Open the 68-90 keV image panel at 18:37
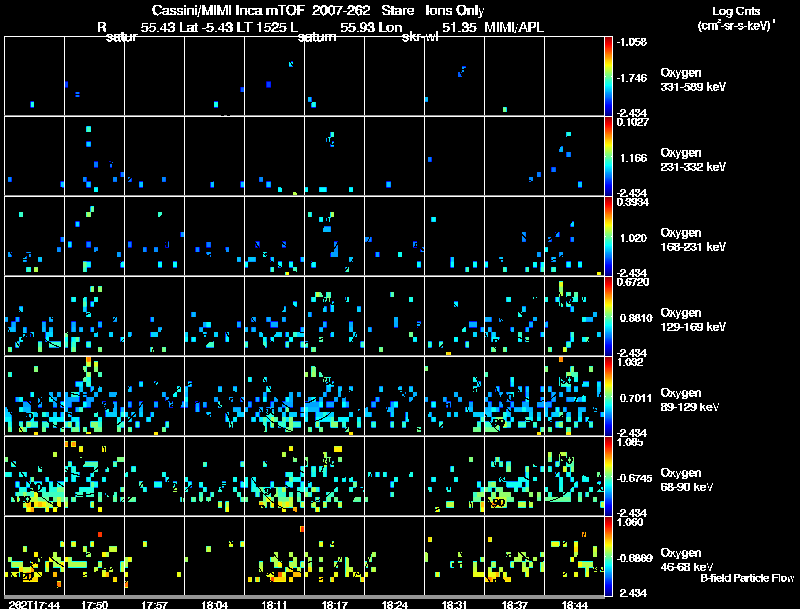This screenshot has height=609, width=800. (514, 476)
